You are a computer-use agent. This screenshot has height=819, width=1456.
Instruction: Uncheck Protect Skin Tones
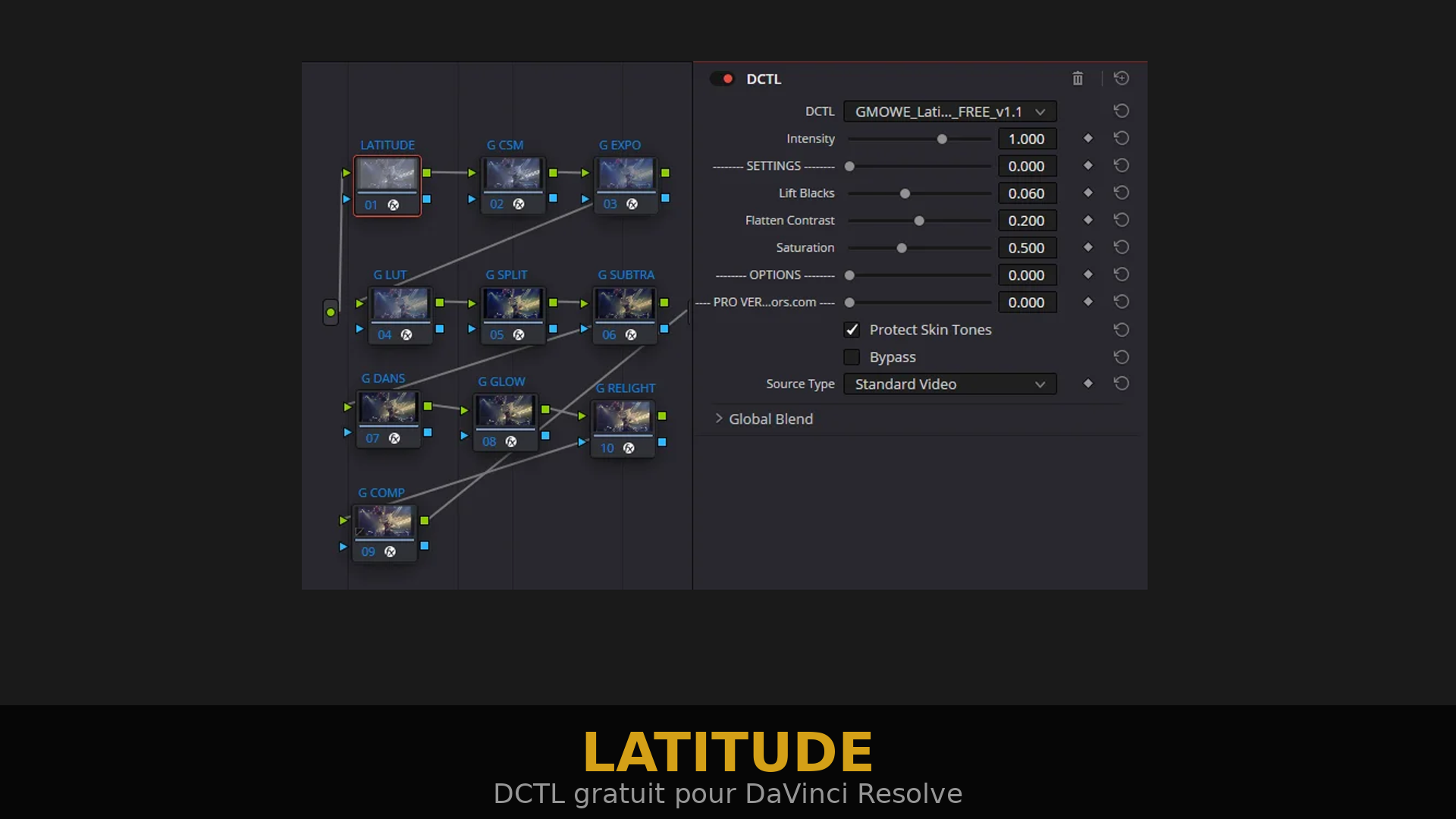tap(852, 329)
